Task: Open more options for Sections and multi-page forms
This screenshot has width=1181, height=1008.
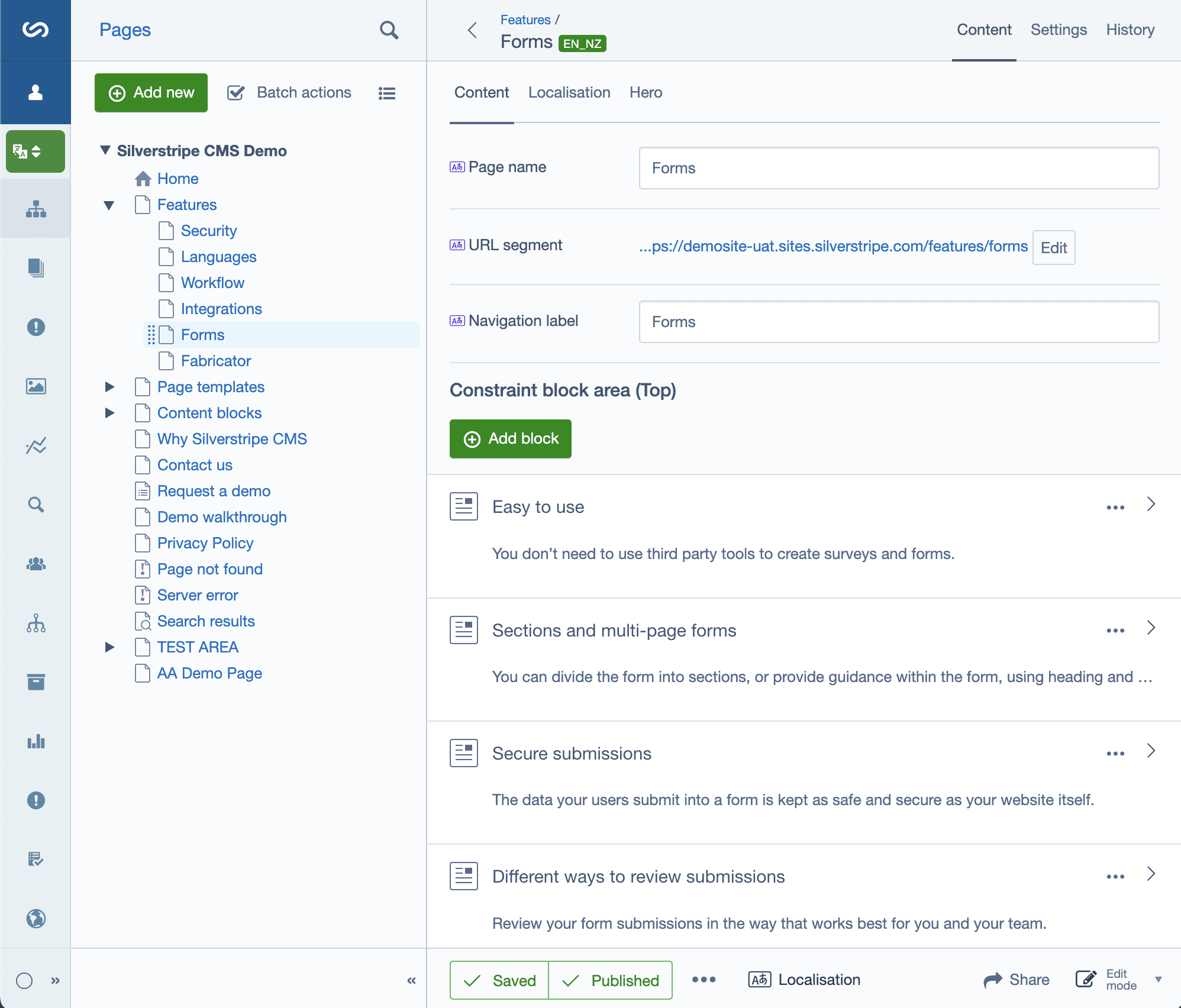Action: coord(1115,630)
